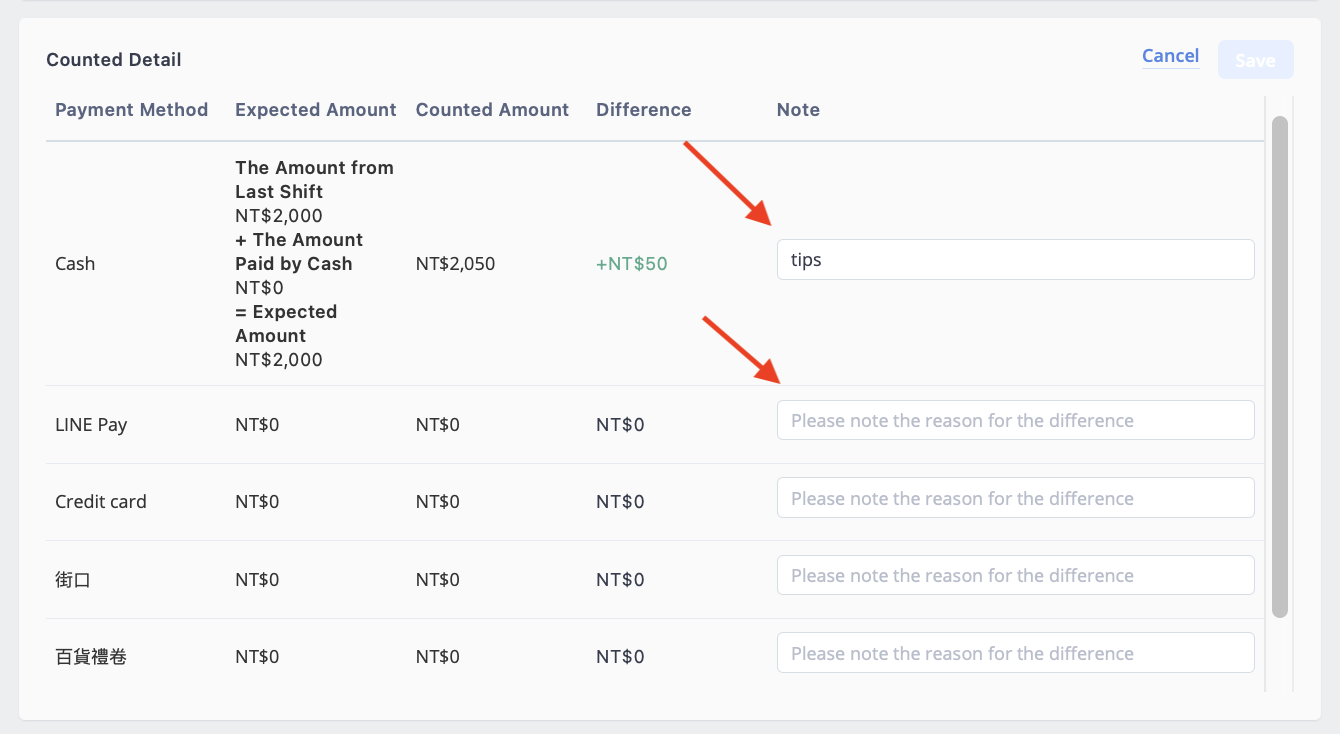Image resolution: width=1340 pixels, height=734 pixels.
Task: Focus the LINE Pay note field
Action: [1015, 420]
